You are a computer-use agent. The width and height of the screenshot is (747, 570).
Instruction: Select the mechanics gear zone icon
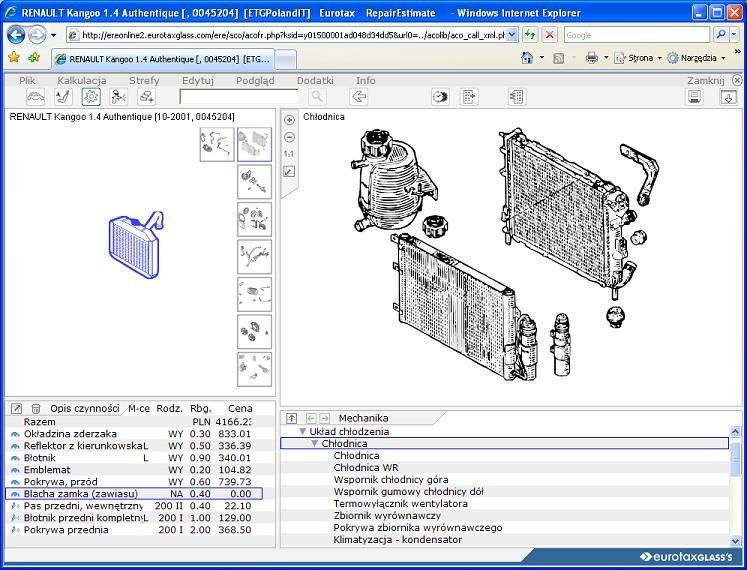tap(91, 97)
